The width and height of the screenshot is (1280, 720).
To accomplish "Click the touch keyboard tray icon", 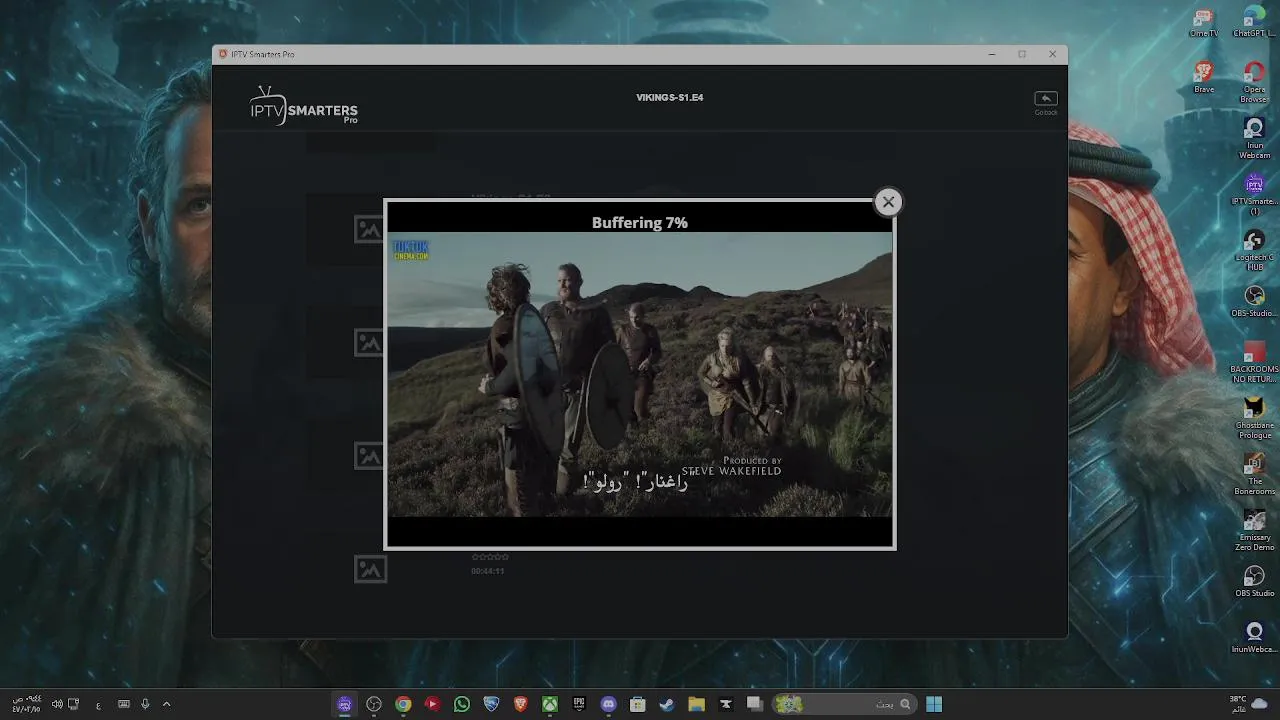I will pos(124,704).
